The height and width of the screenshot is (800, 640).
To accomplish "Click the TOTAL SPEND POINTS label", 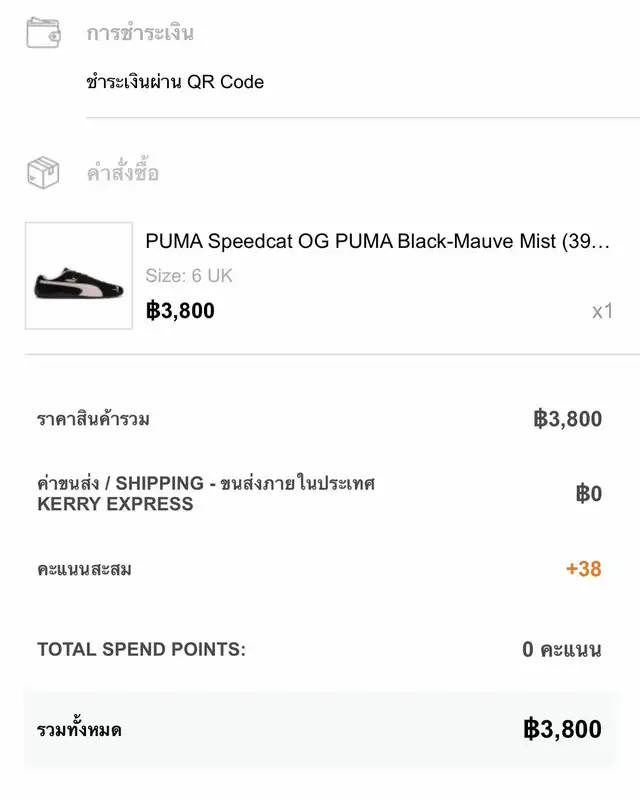I will click(141, 649).
